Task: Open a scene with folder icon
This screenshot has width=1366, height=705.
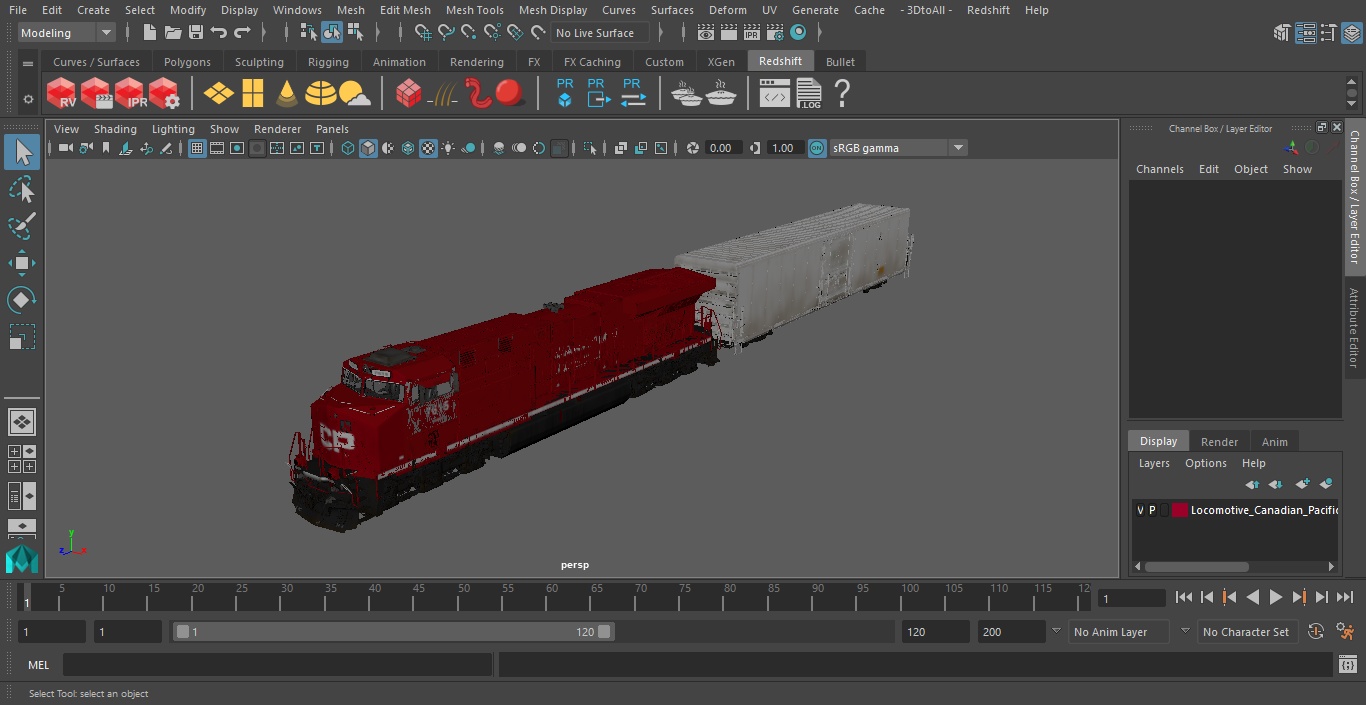Action: 173,33
